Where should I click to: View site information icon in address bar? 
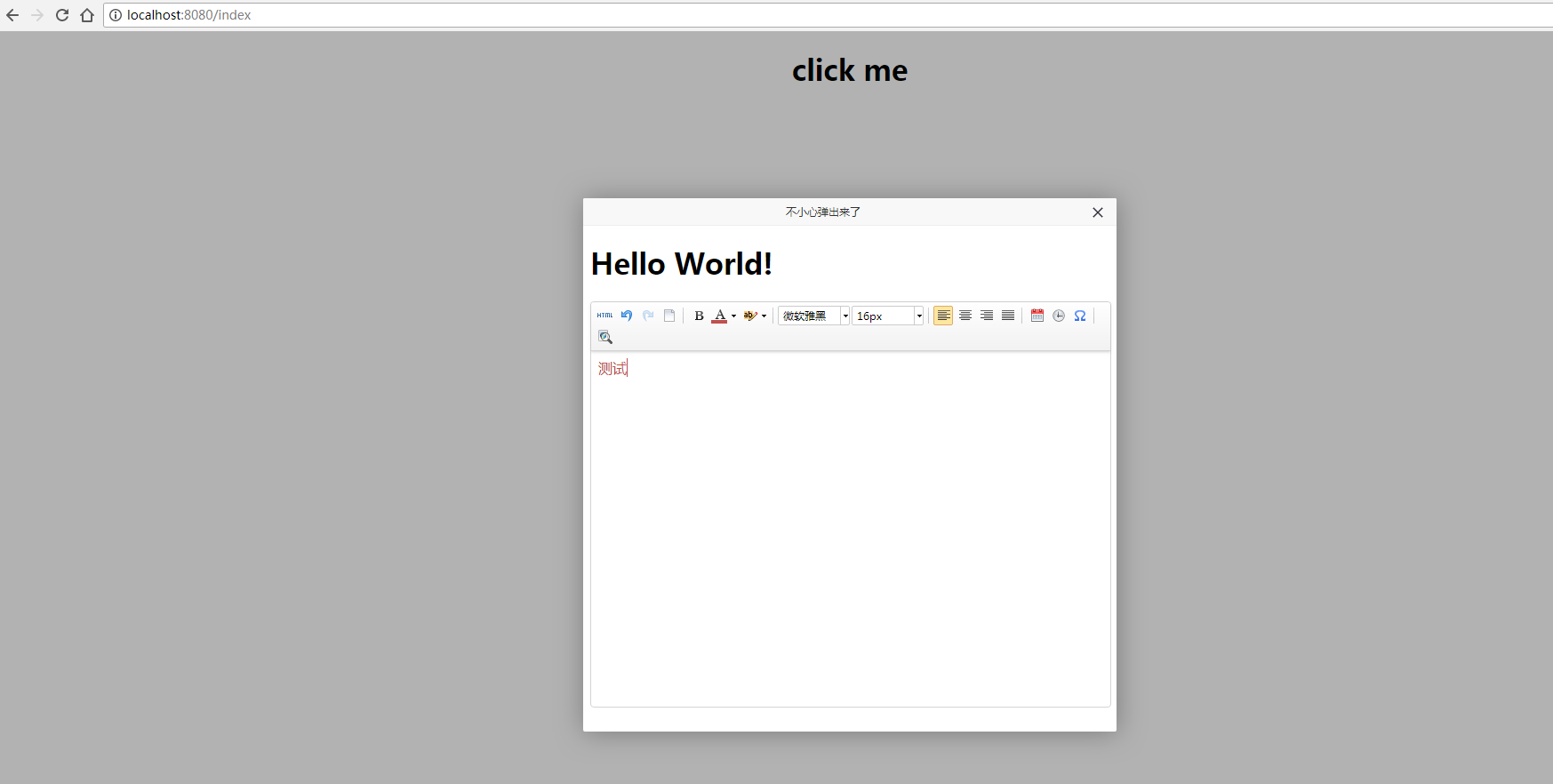point(116,15)
